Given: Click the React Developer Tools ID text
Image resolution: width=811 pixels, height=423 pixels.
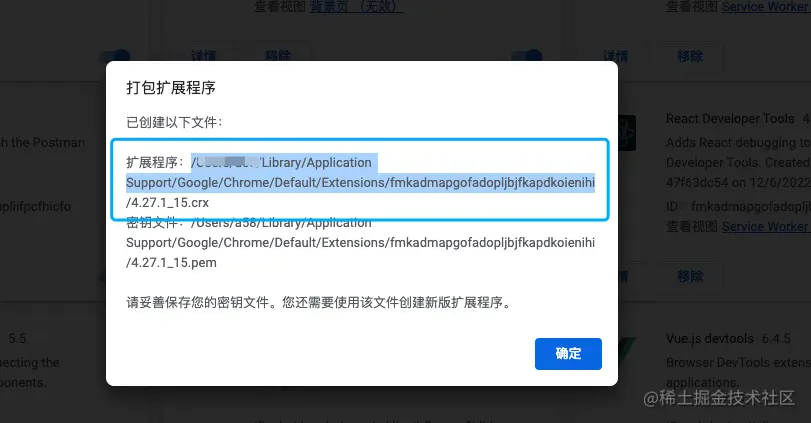Looking at the screenshot, I should point(738,206).
